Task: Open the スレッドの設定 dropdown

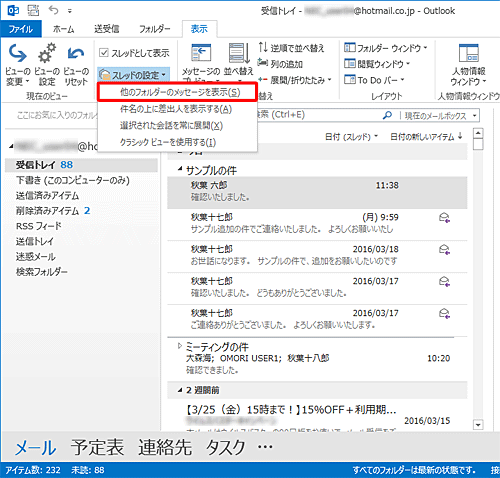Action: tap(134, 75)
